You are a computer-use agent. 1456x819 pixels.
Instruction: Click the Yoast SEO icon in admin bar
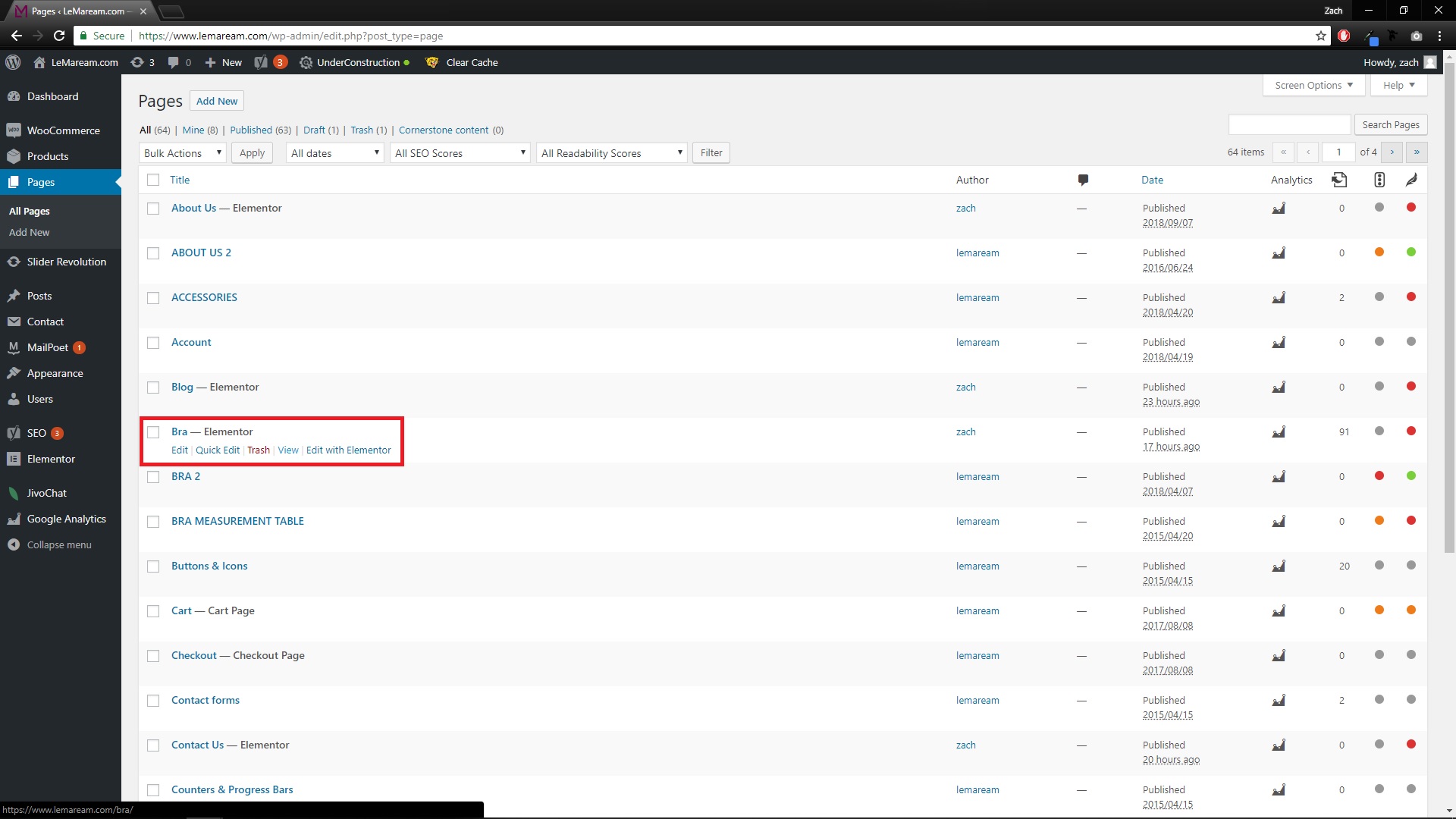(x=261, y=62)
